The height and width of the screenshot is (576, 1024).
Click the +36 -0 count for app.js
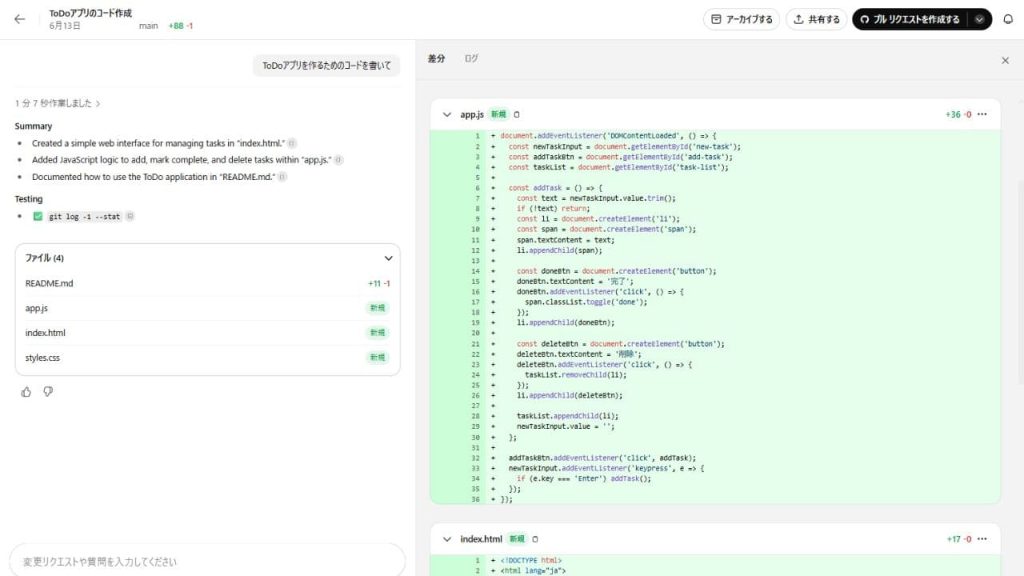point(958,114)
